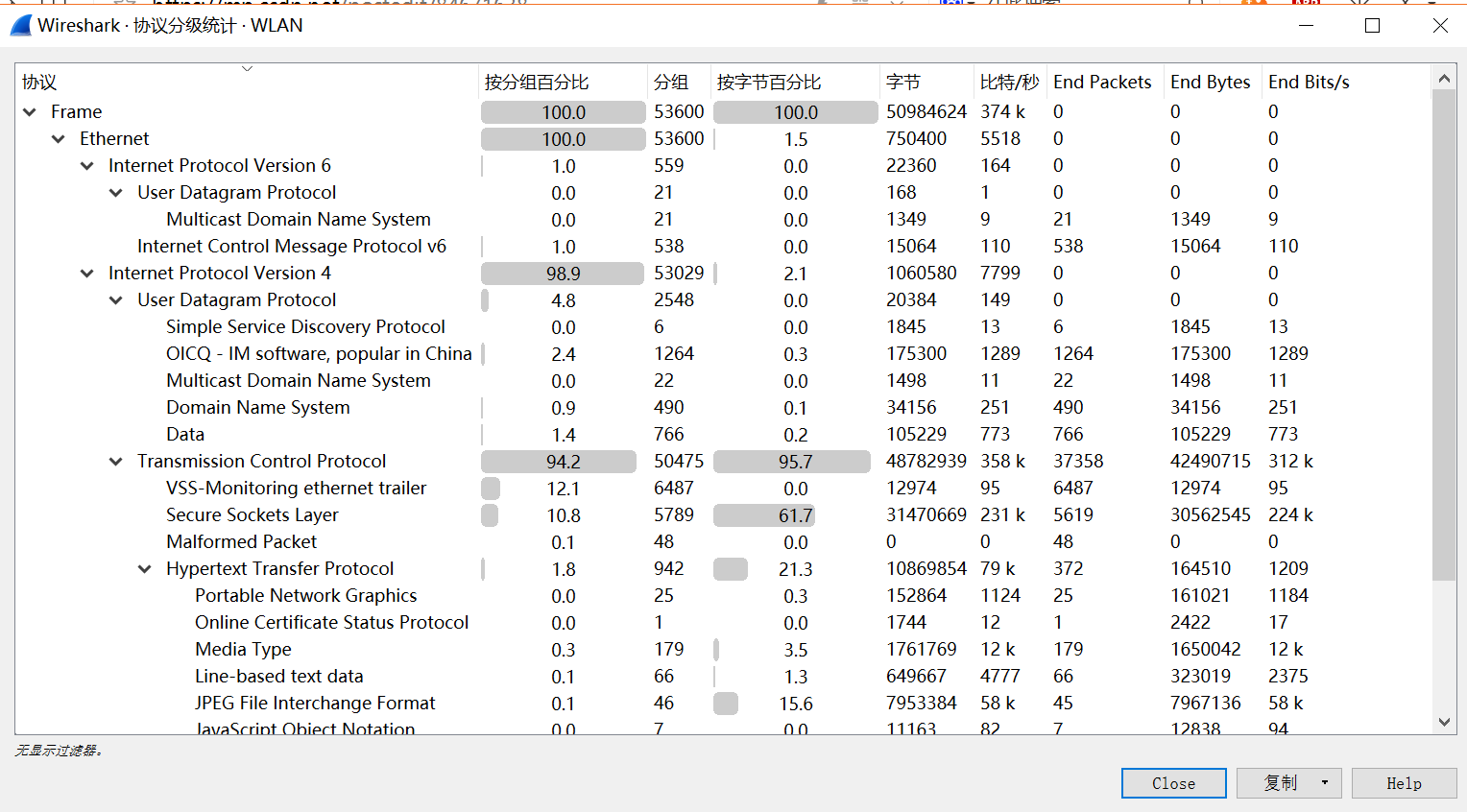Viewport: 1467px width, 812px height.
Task: Select Malformed Packet row
Action: (723, 542)
